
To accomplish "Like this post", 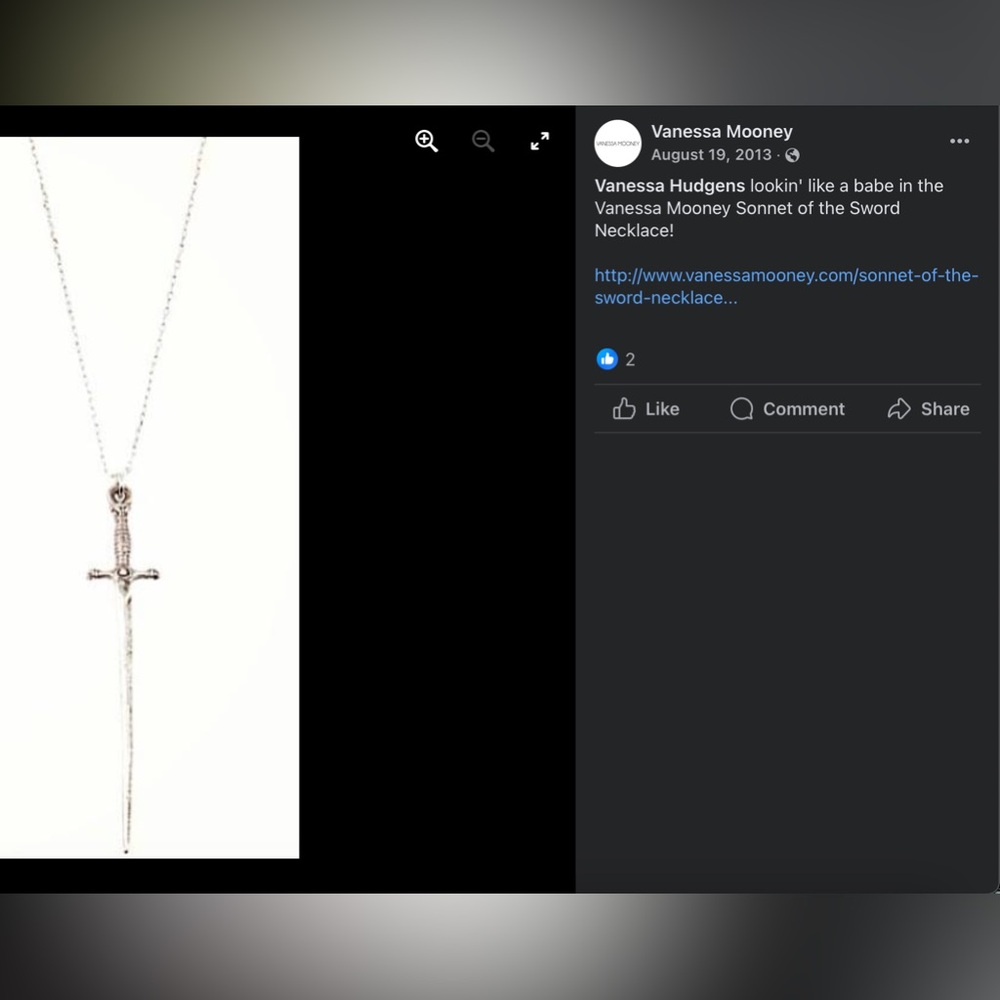I will (x=645, y=409).
